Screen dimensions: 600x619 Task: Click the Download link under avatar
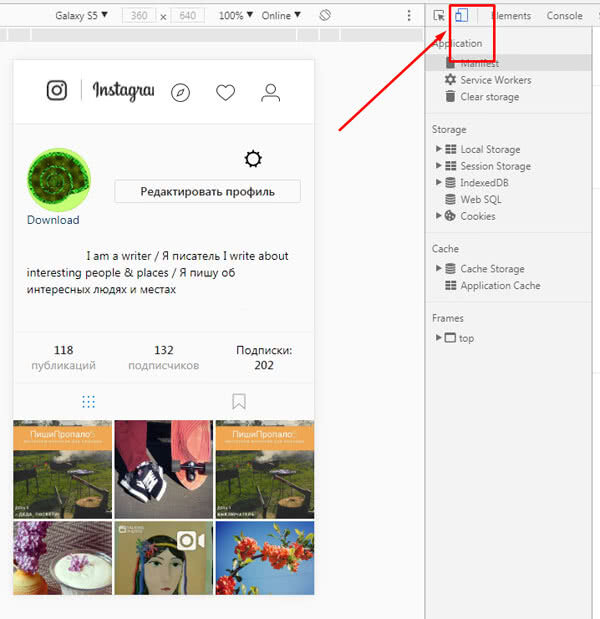(x=53, y=220)
